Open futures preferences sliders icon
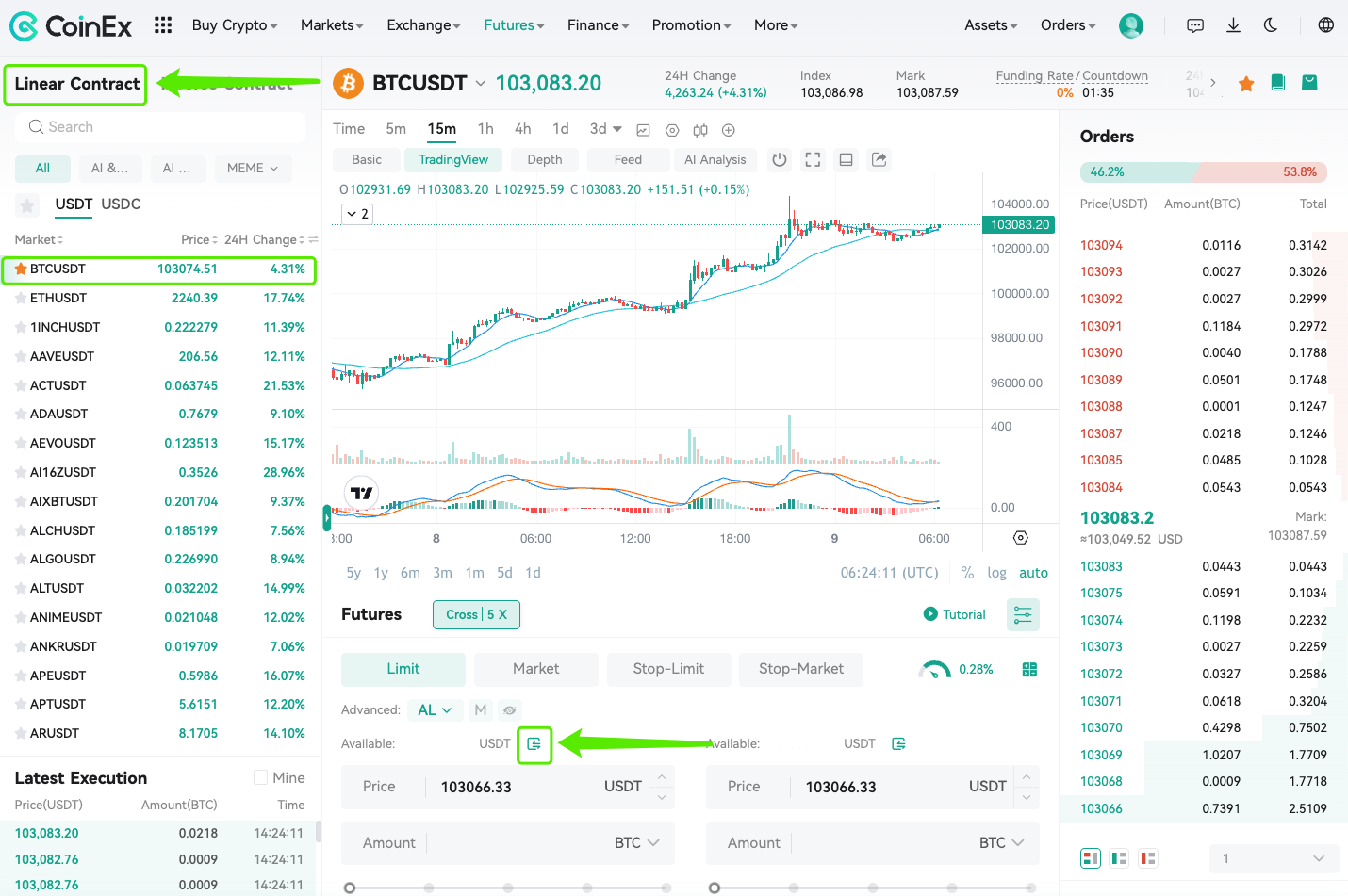Image resolution: width=1348 pixels, height=896 pixels. [x=1023, y=615]
